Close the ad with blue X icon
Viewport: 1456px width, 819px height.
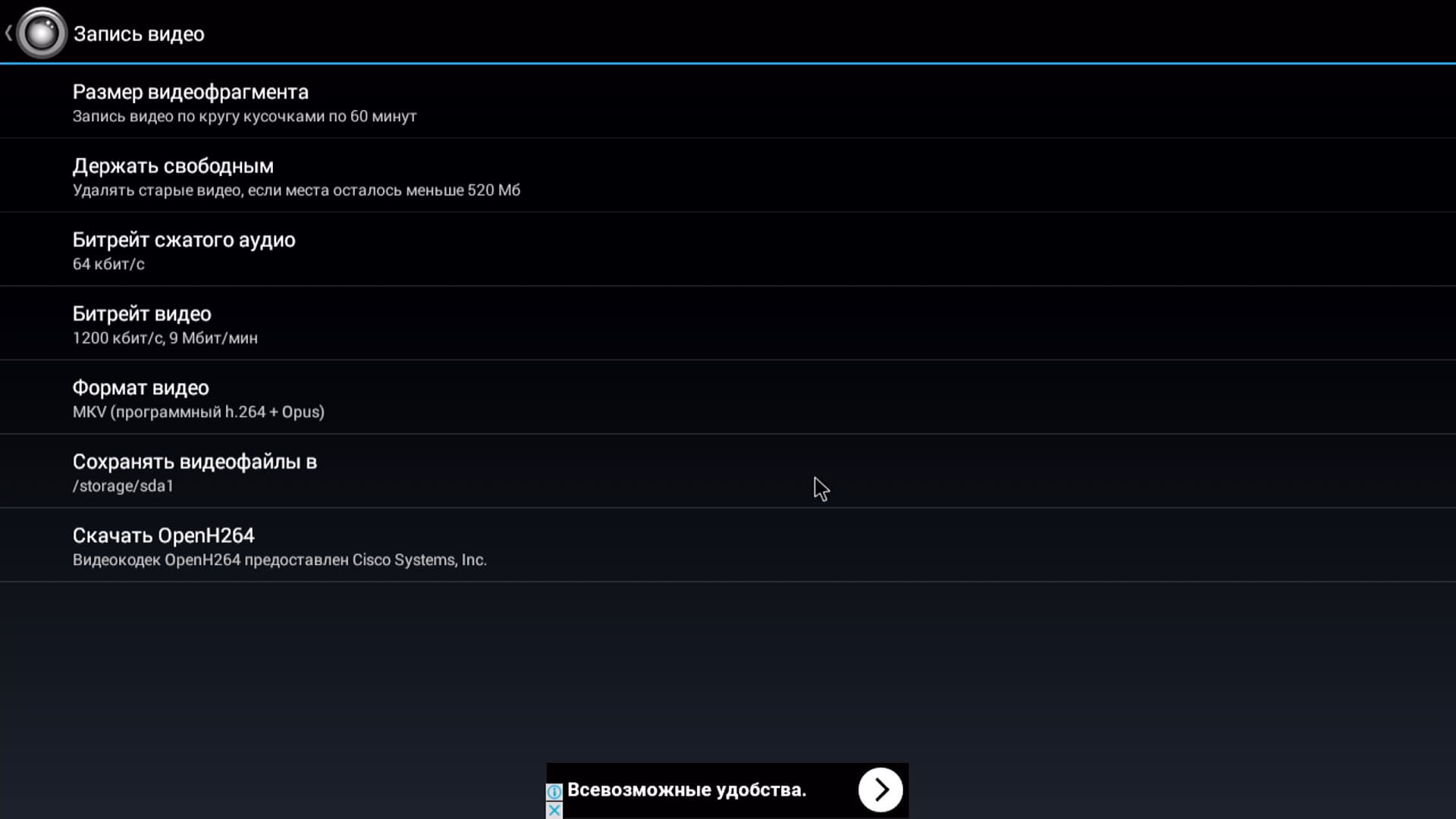(x=554, y=810)
